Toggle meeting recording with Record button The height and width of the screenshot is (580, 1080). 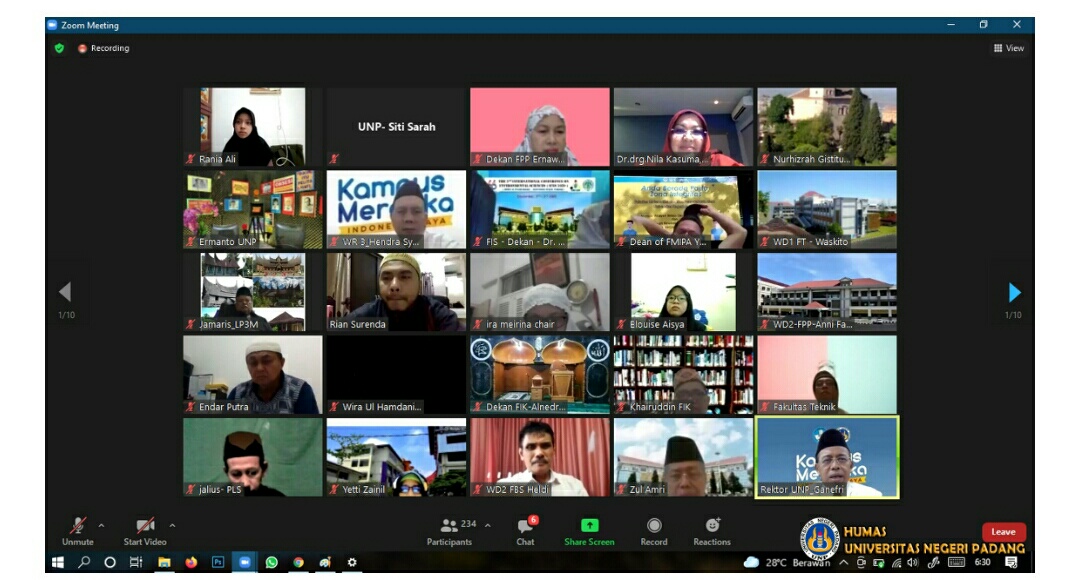pos(654,530)
